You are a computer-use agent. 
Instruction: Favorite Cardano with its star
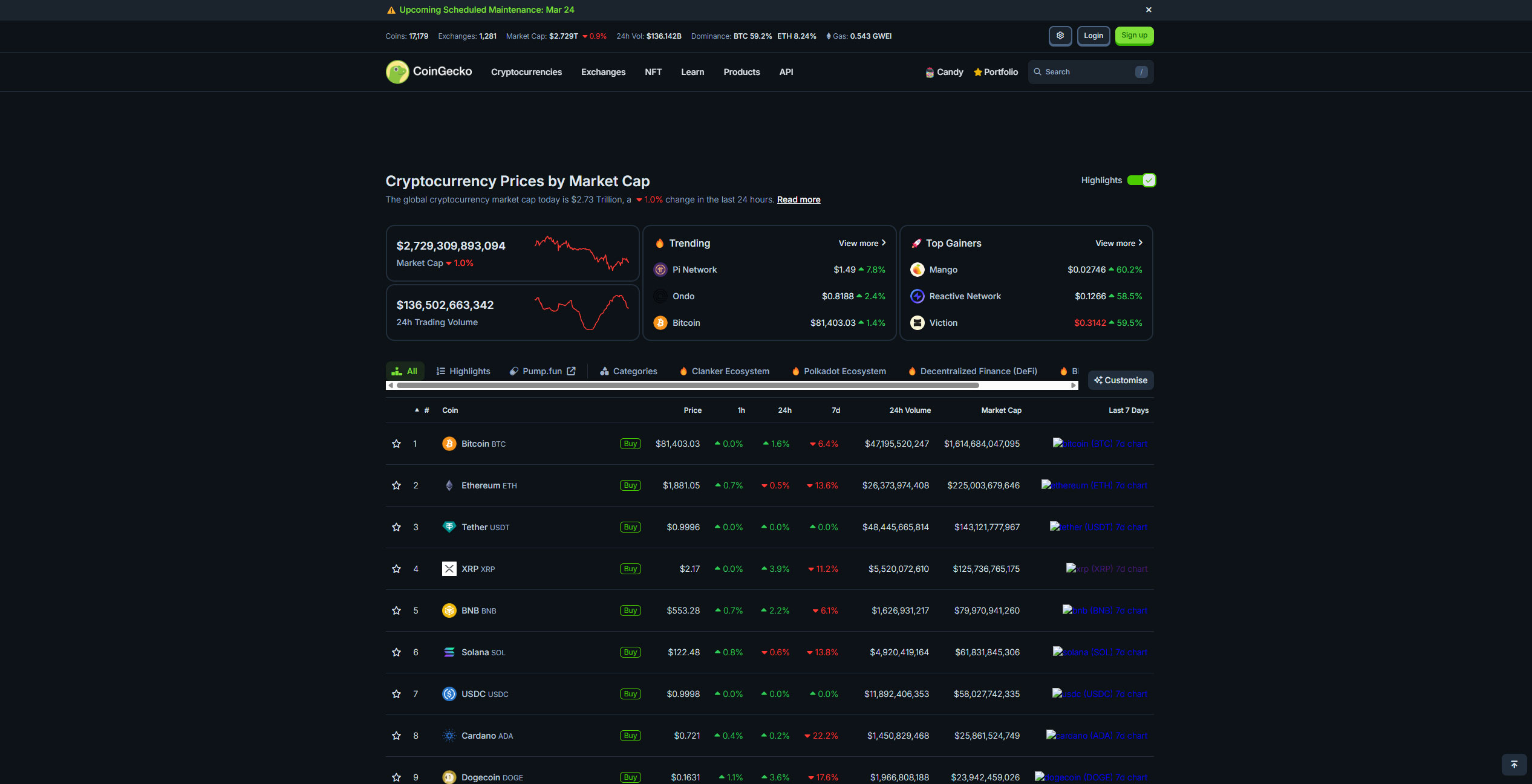pyautogui.click(x=396, y=736)
